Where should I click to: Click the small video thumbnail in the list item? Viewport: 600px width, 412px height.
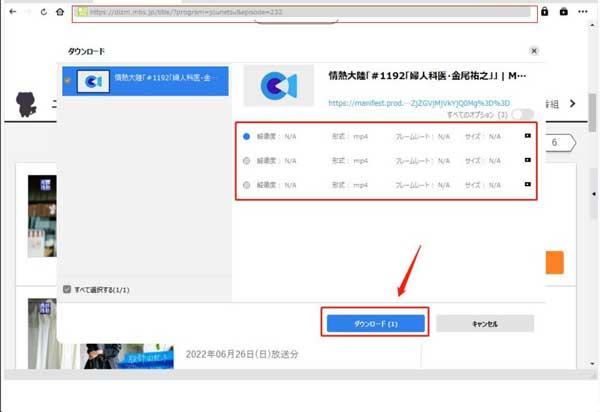tap(93, 81)
